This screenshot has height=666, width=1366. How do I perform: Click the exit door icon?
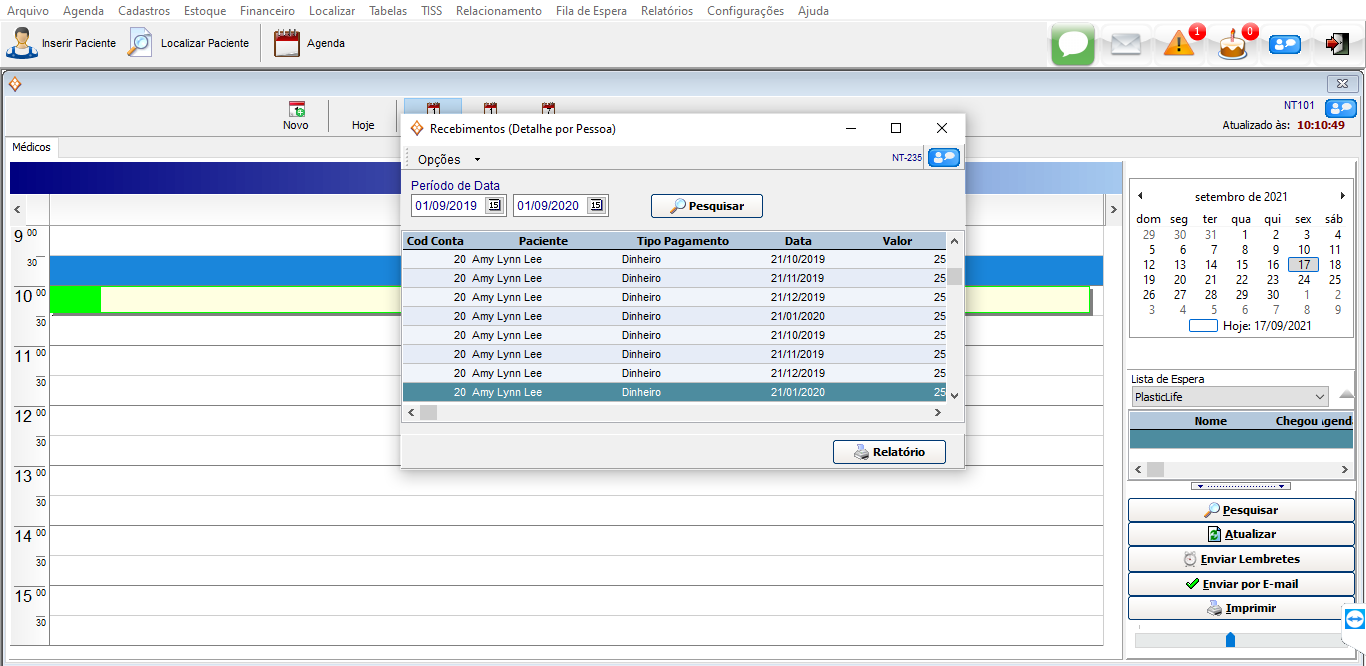pyautogui.click(x=1337, y=44)
